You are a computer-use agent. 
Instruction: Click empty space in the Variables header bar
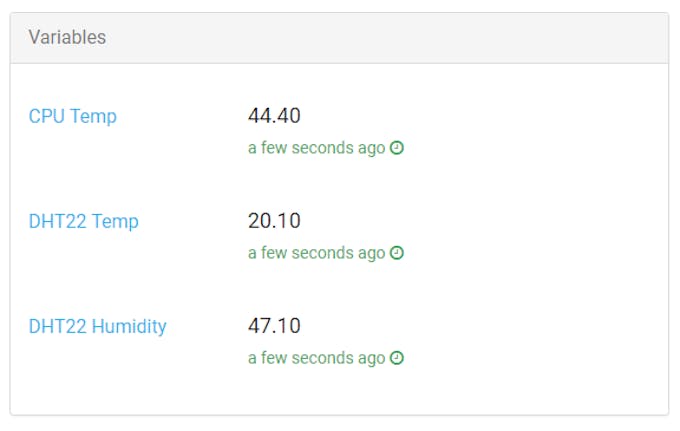400,38
